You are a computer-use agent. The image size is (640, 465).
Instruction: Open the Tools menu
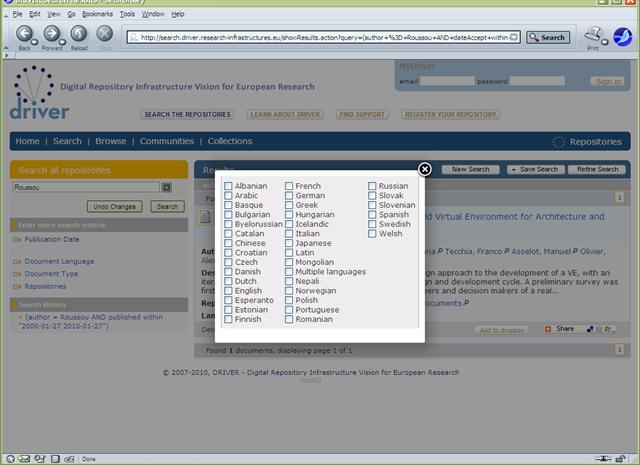click(x=127, y=14)
